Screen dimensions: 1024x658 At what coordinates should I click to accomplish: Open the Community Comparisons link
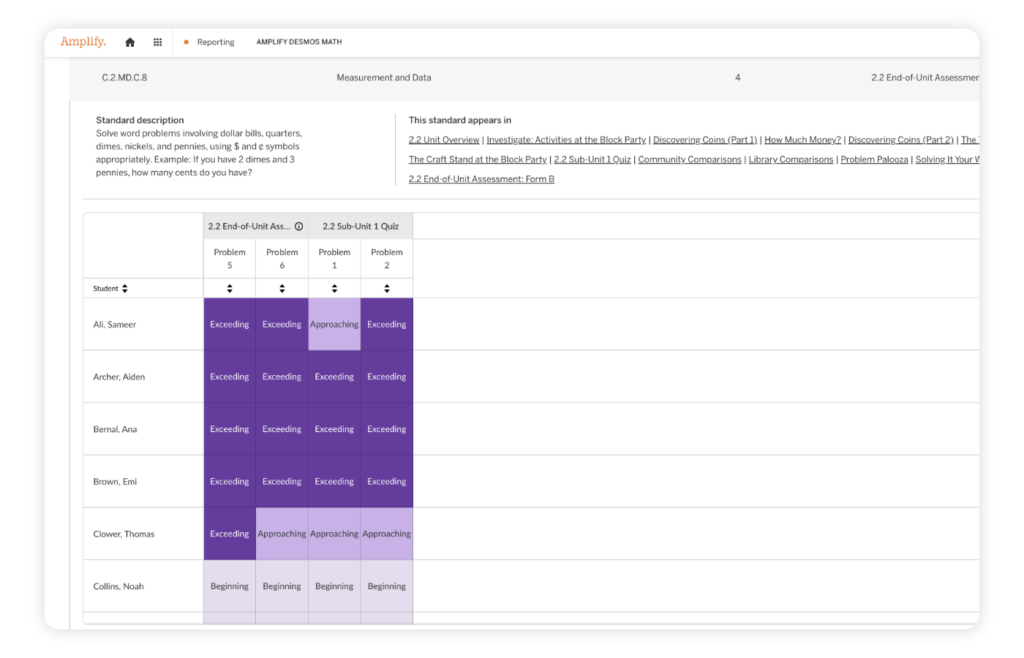click(x=689, y=159)
